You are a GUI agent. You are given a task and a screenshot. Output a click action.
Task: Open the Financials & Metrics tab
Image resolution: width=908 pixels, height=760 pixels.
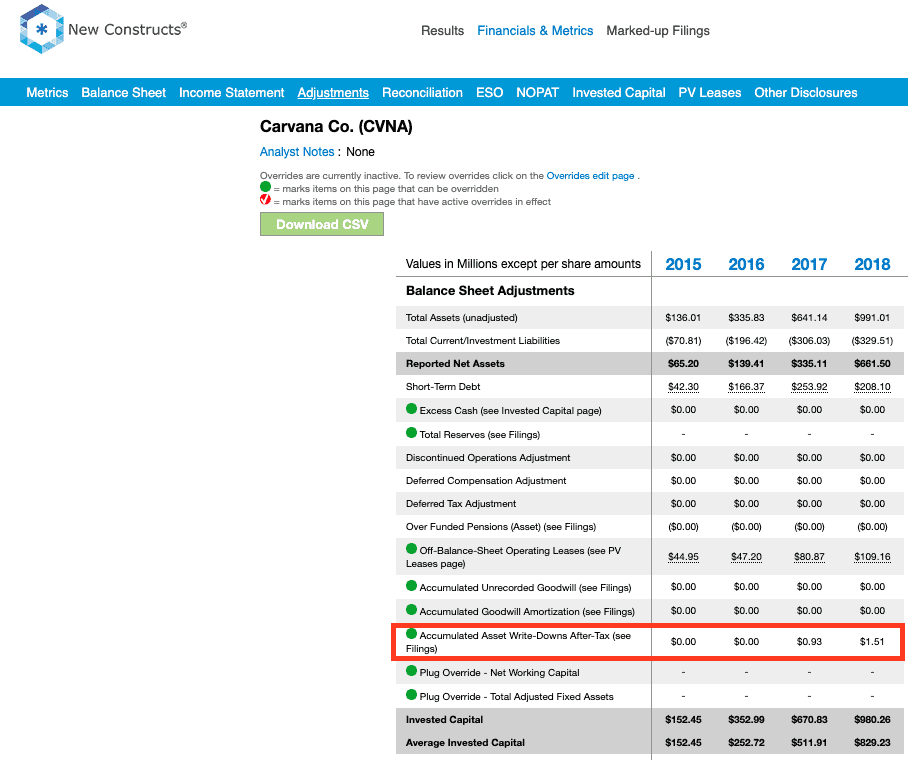tap(535, 31)
